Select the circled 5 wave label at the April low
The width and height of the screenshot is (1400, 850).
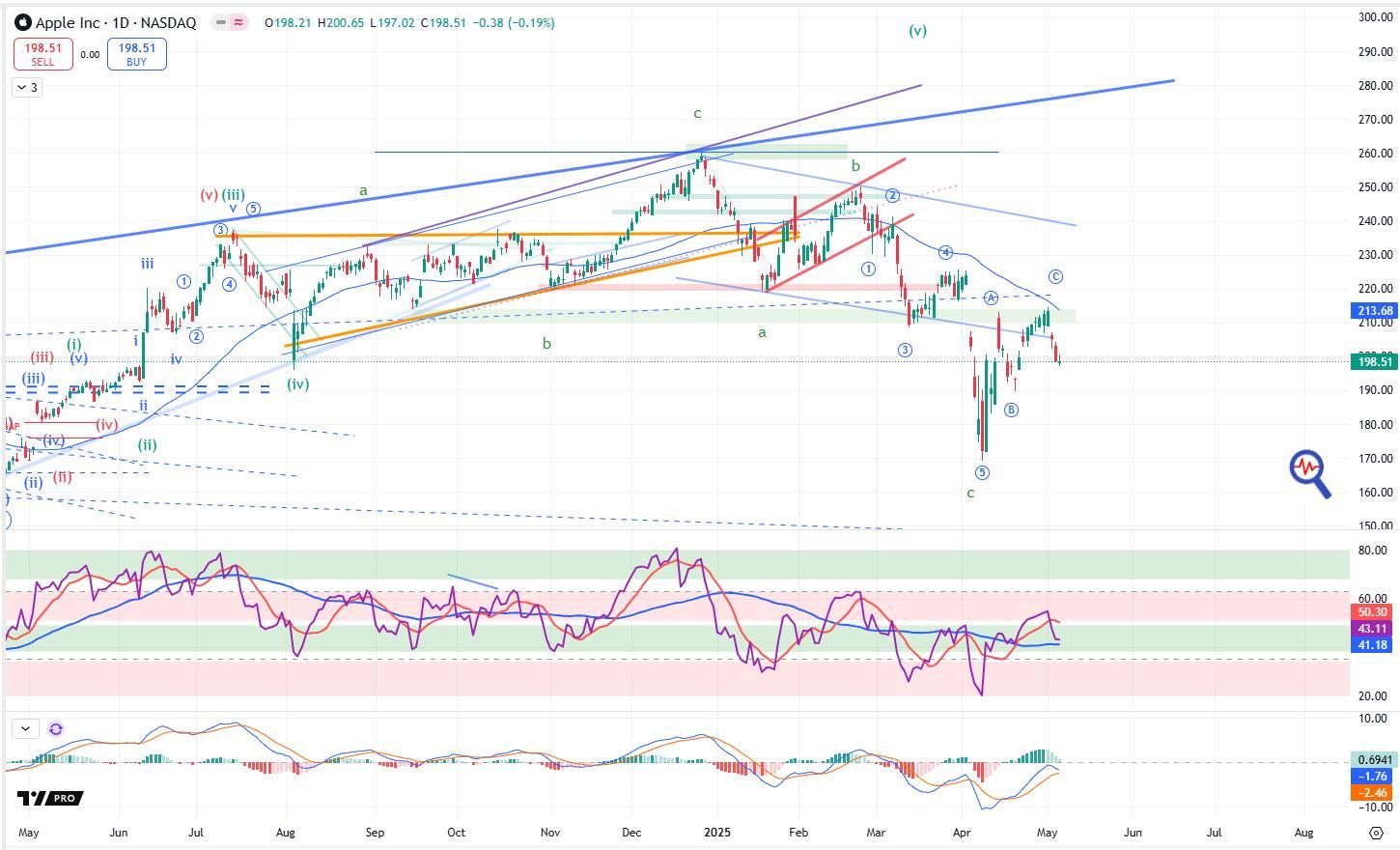[982, 472]
